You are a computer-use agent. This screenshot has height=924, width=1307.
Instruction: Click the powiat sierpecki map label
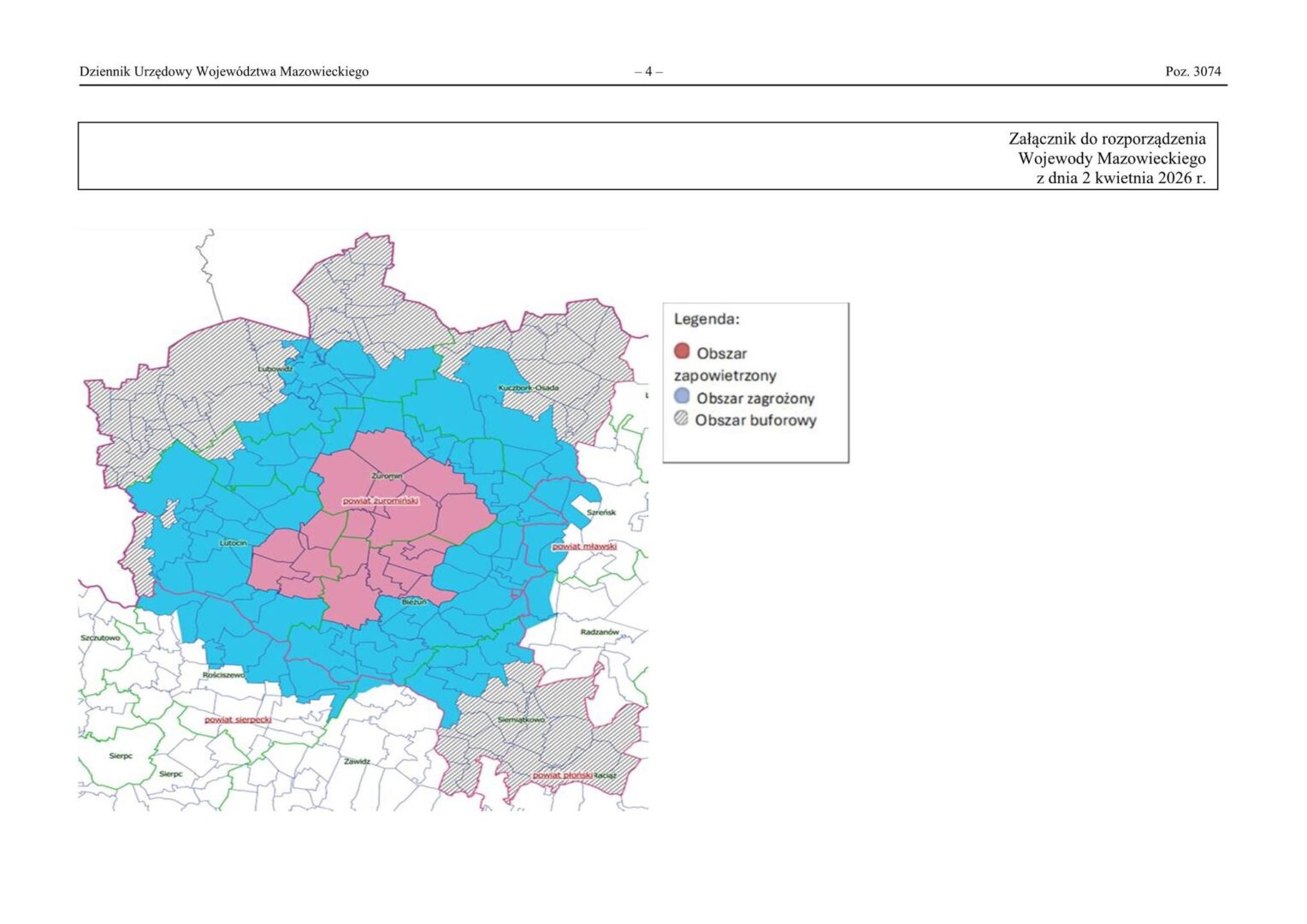tap(238, 720)
